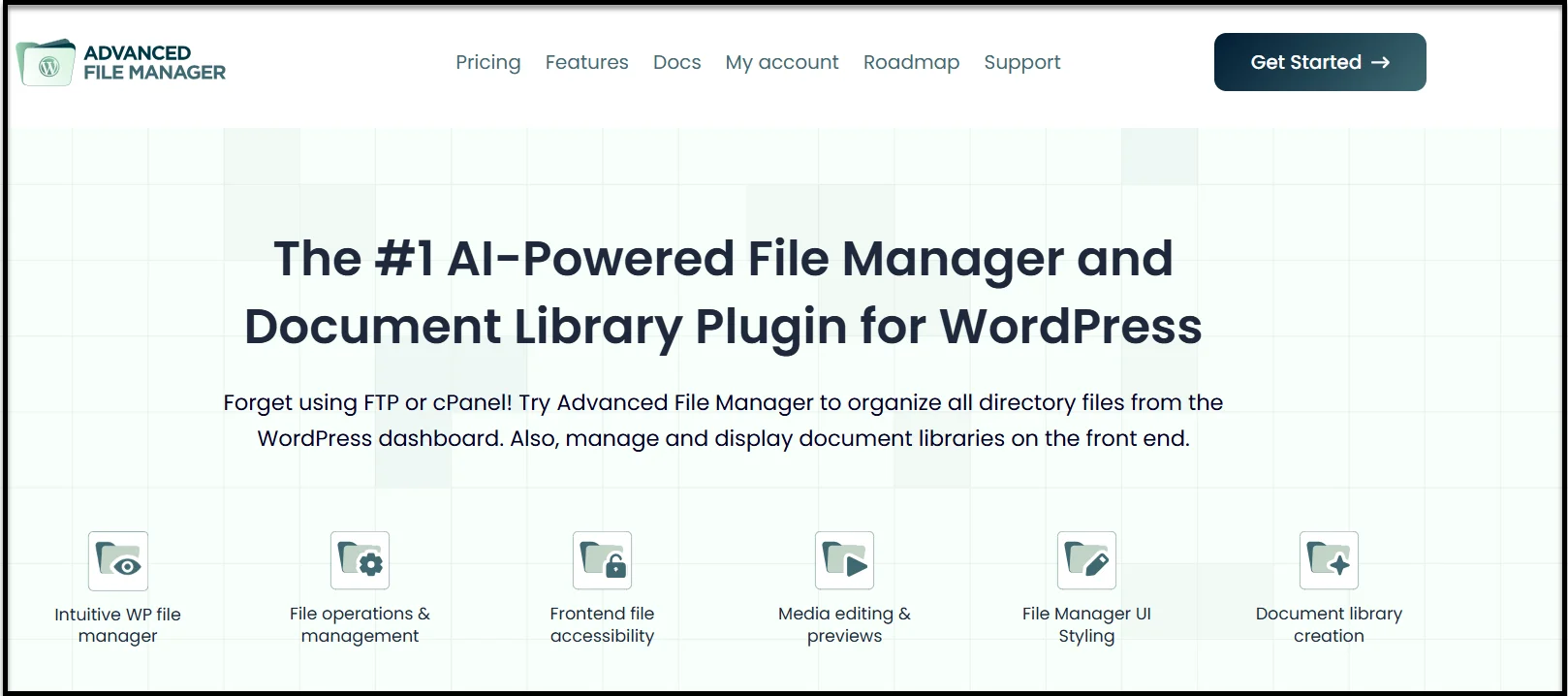This screenshot has width=1568, height=696.
Task: Open the Support menu item
Action: [1022, 62]
